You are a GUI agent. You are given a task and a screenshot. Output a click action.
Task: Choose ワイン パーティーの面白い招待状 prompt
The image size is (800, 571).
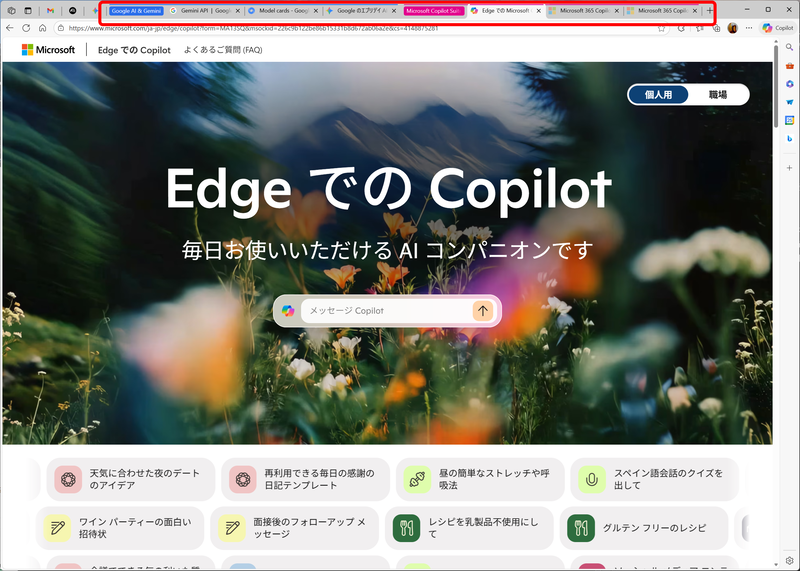pyautogui.click(x=120, y=528)
